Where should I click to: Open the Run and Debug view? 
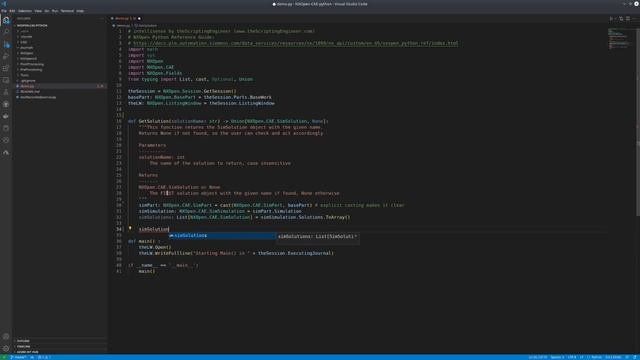point(6,56)
